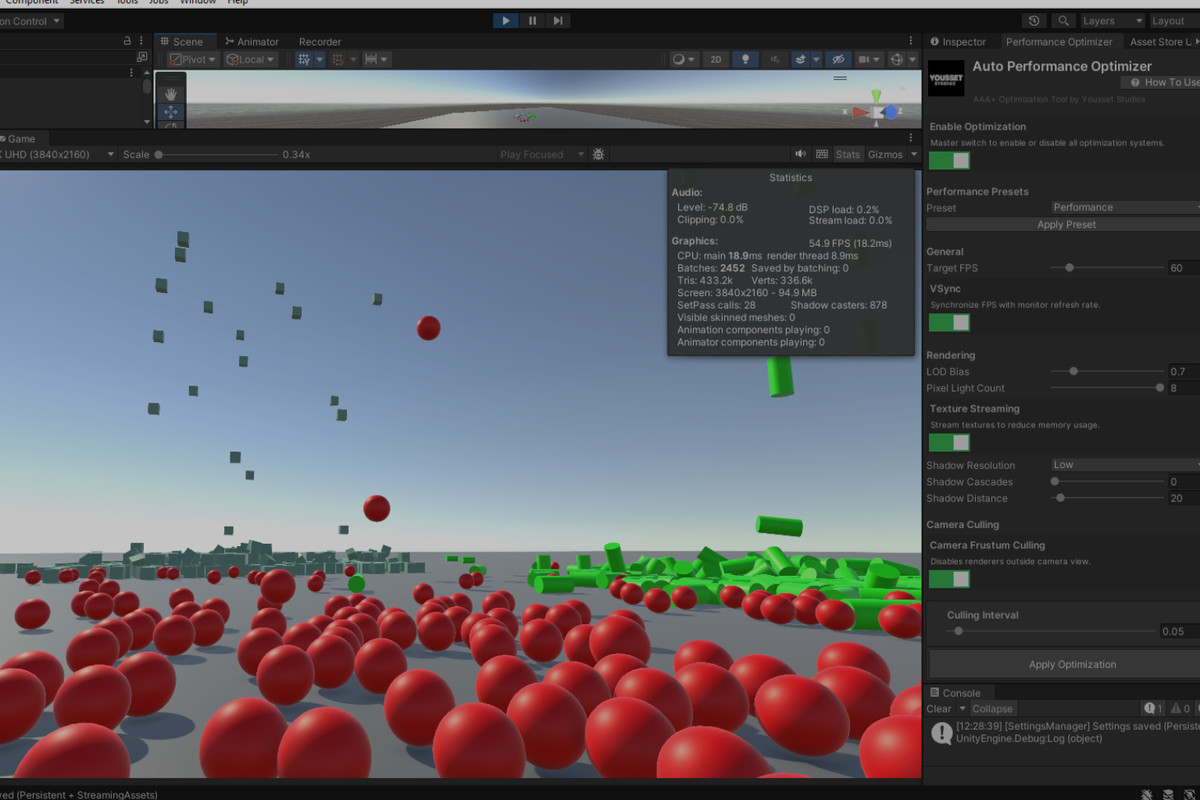This screenshot has height=800, width=1200.
Task: Open the Play Focused dropdown
Action: [x=541, y=154]
